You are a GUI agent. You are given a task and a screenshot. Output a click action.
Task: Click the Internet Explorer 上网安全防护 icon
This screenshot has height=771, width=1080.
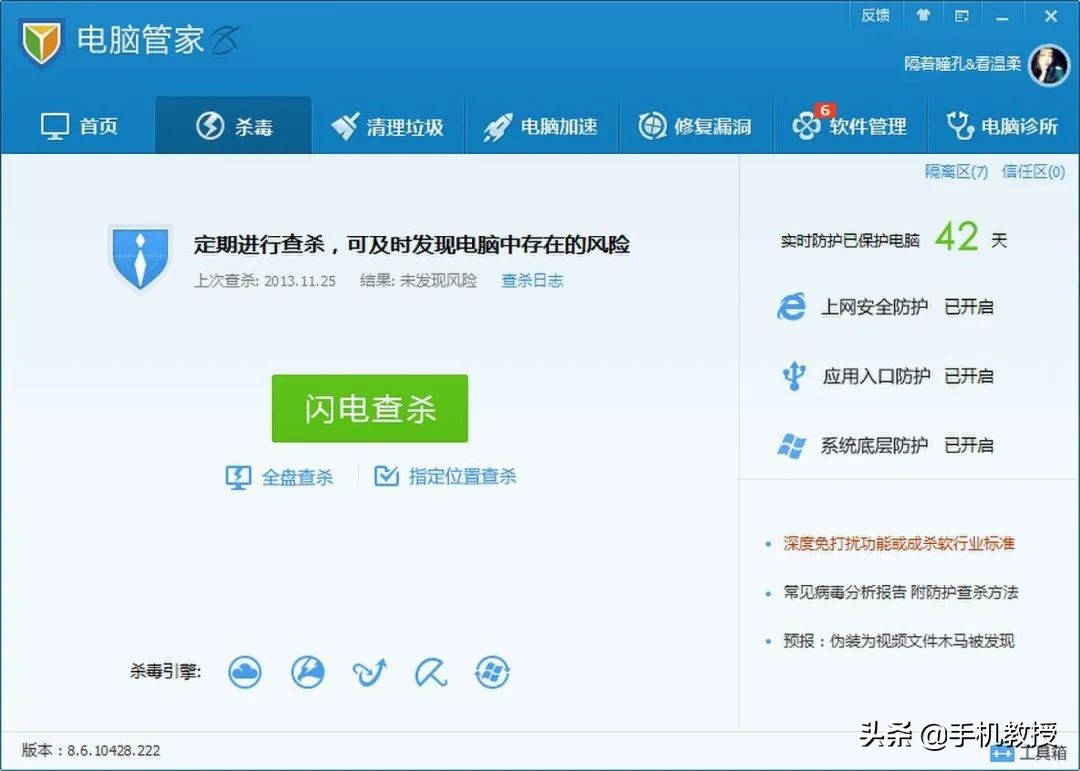coord(791,307)
